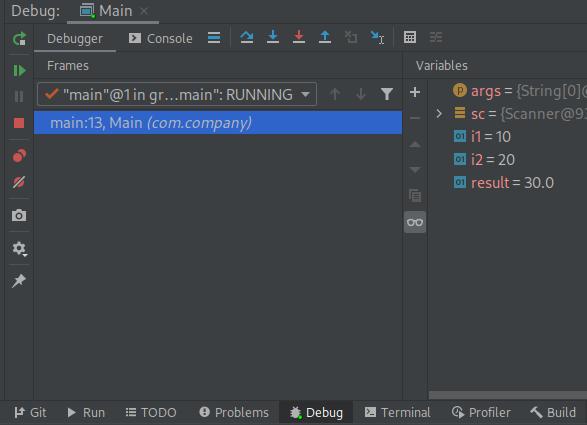Open View Breakpoints red circles icon
587x425 pixels.
(19, 155)
